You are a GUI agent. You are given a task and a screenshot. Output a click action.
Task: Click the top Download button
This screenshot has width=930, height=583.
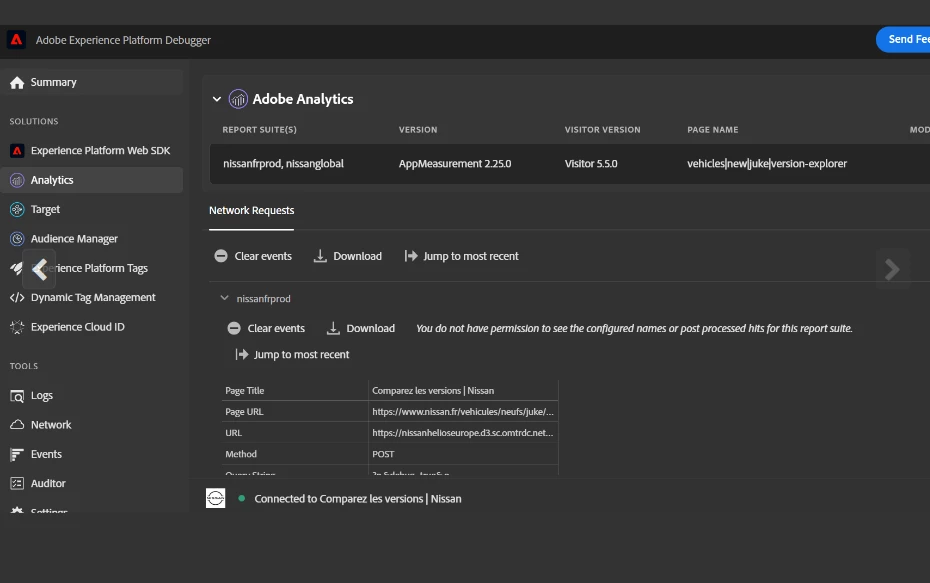tap(348, 256)
